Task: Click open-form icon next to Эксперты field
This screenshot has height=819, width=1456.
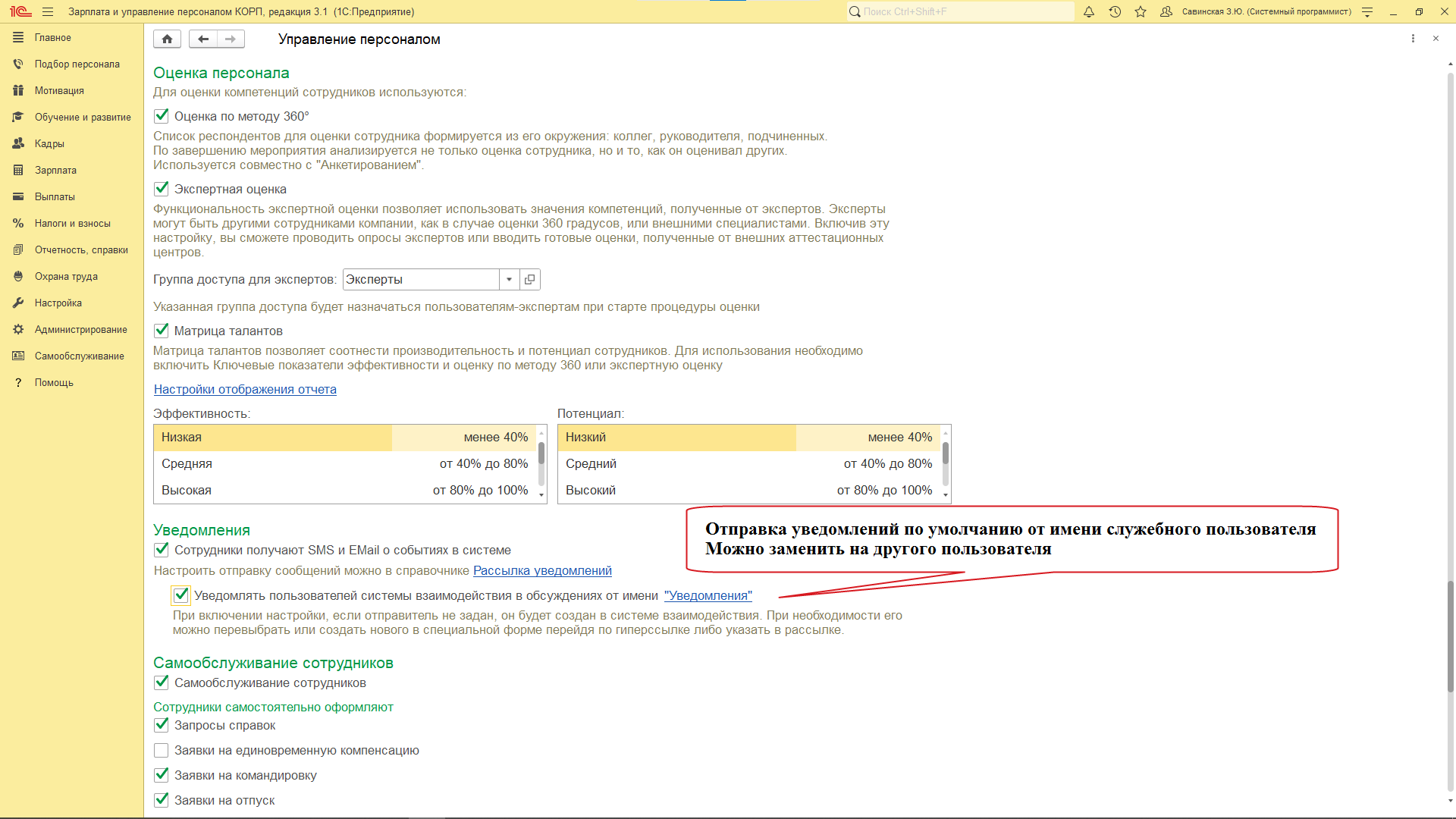Action: tap(529, 280)
